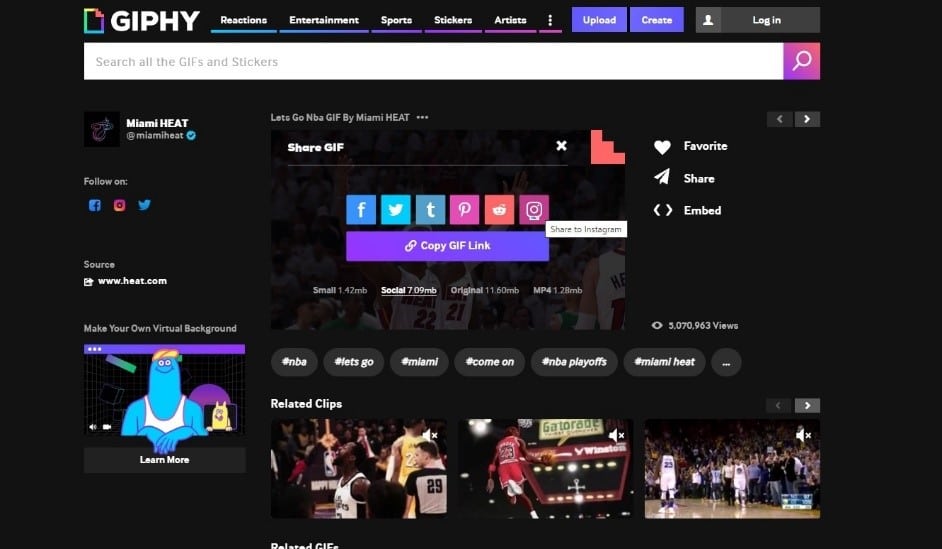Viewport: 942px width, 549px height.
Task: Click the magnifier search button
Action: (801, 61)
